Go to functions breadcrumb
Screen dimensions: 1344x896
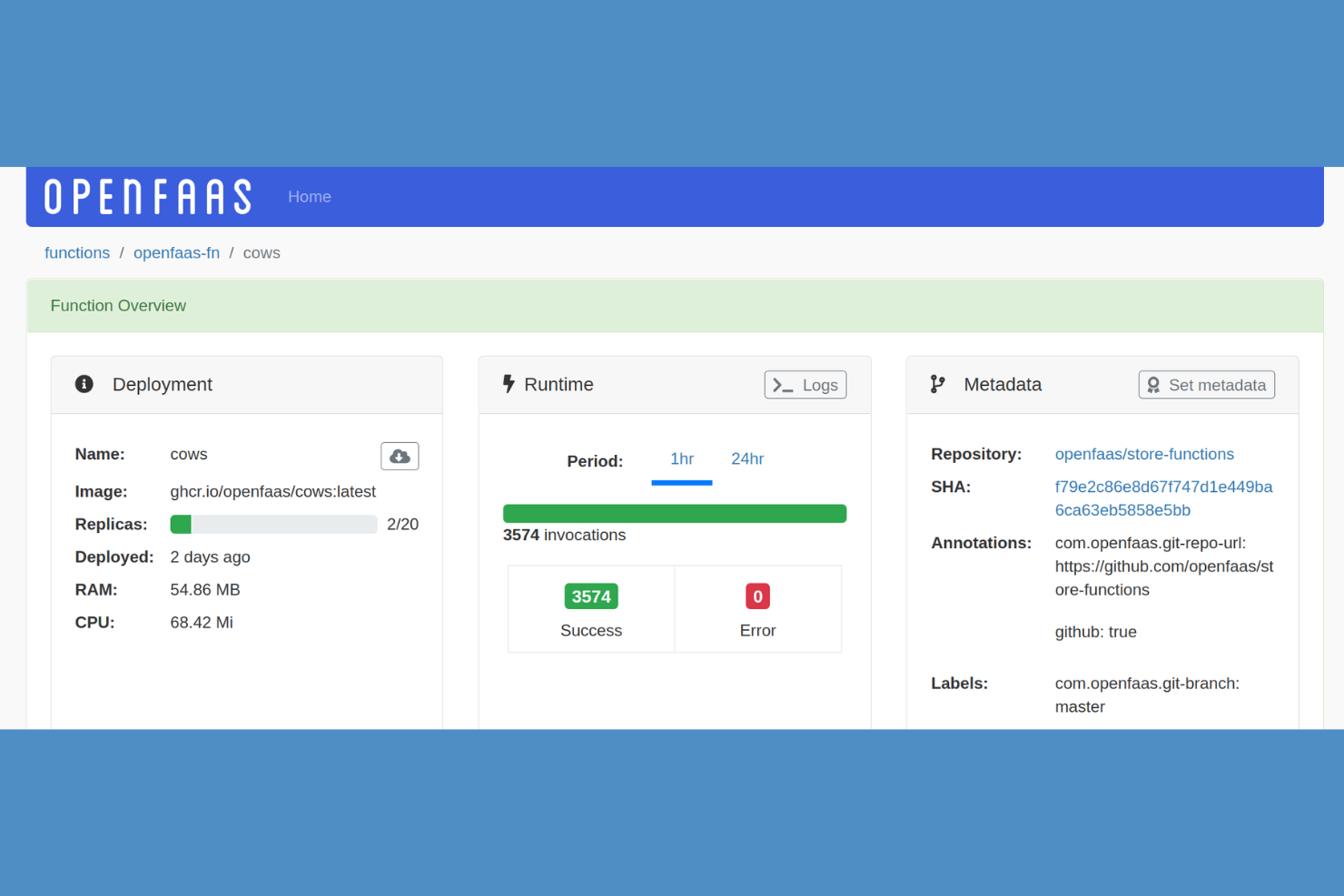[x=77, y=253]
